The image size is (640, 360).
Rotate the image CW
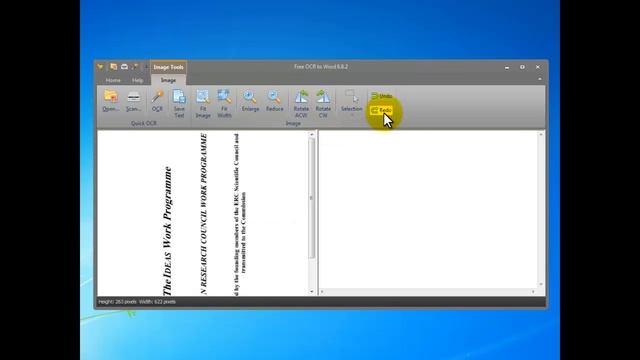[x=323, y=104]
